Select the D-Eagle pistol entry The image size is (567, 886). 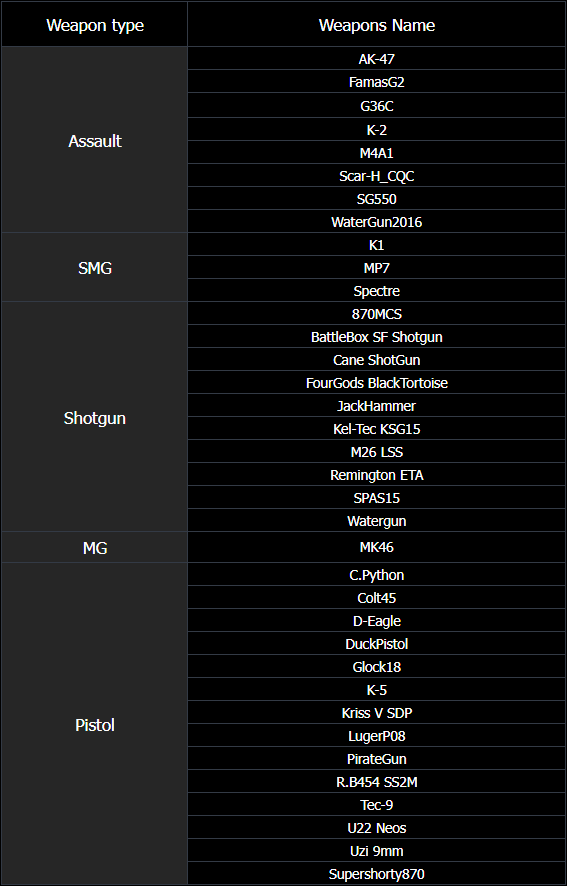click(376, 620)
